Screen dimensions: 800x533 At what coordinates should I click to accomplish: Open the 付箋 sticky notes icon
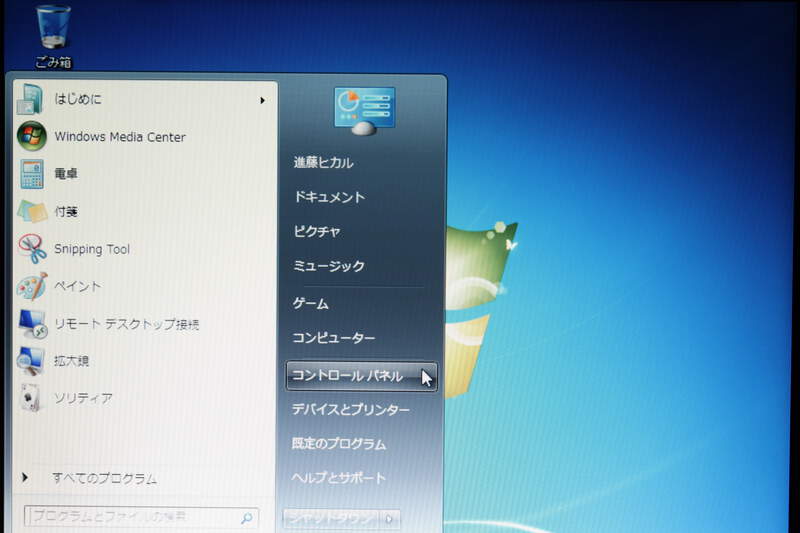click(x=32, y=211)
